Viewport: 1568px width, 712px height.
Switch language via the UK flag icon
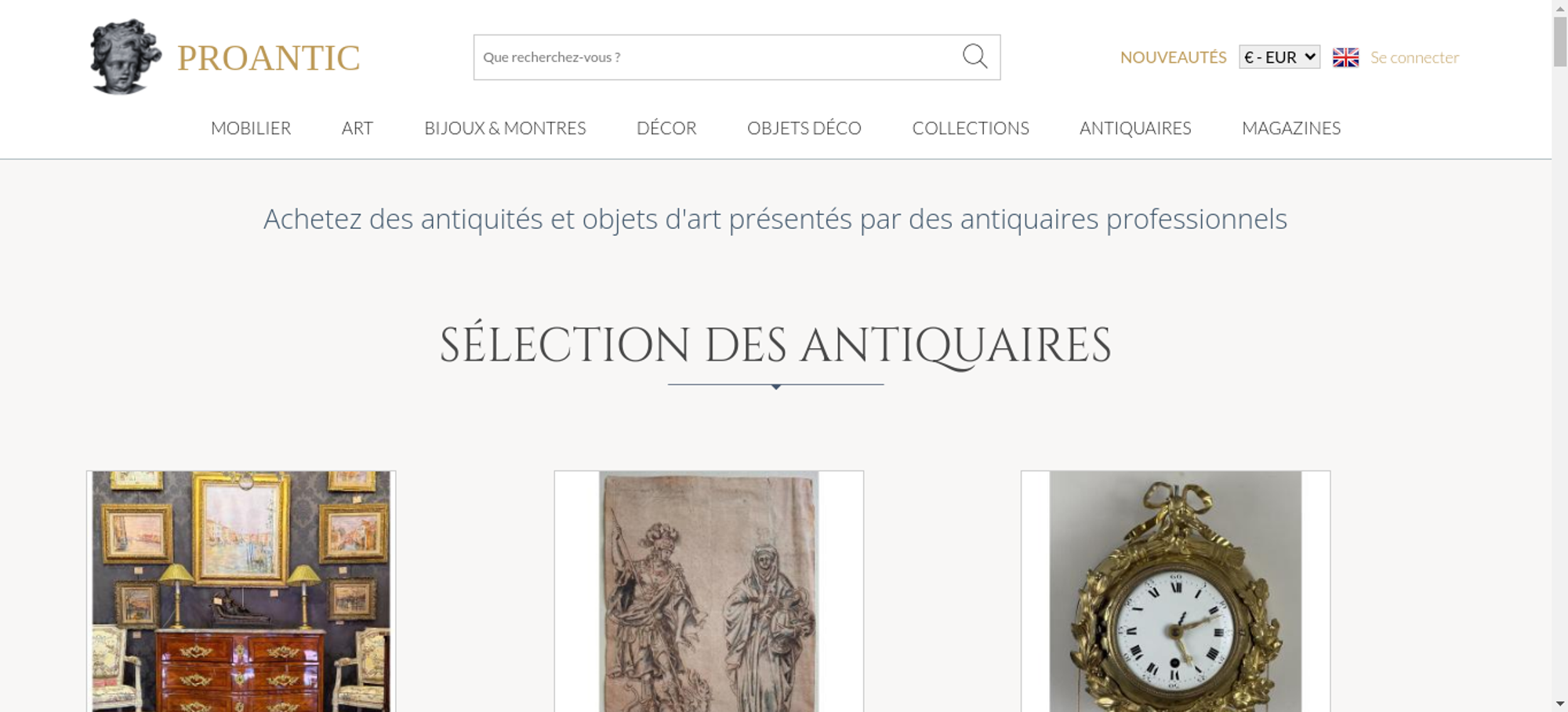1345,57
